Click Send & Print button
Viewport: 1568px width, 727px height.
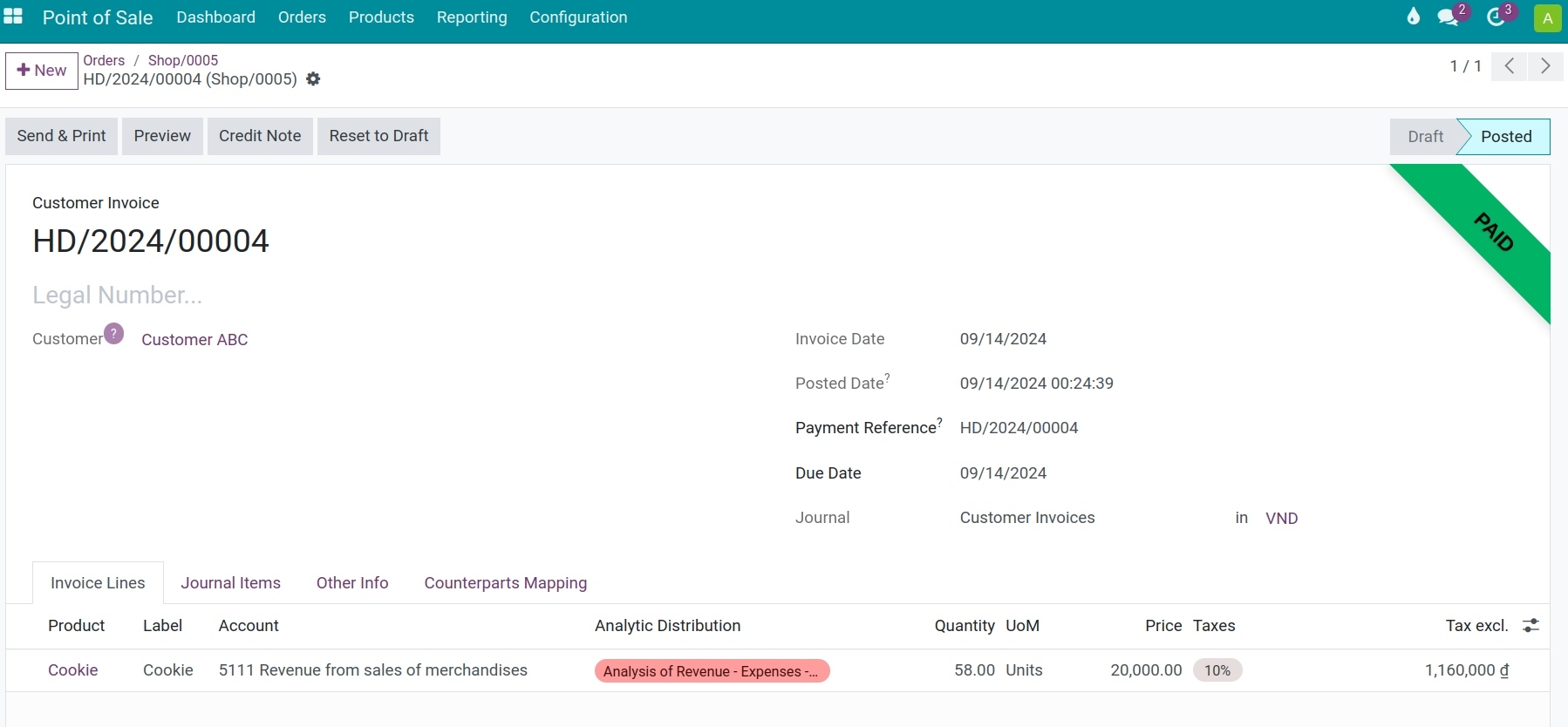[61, 136]
